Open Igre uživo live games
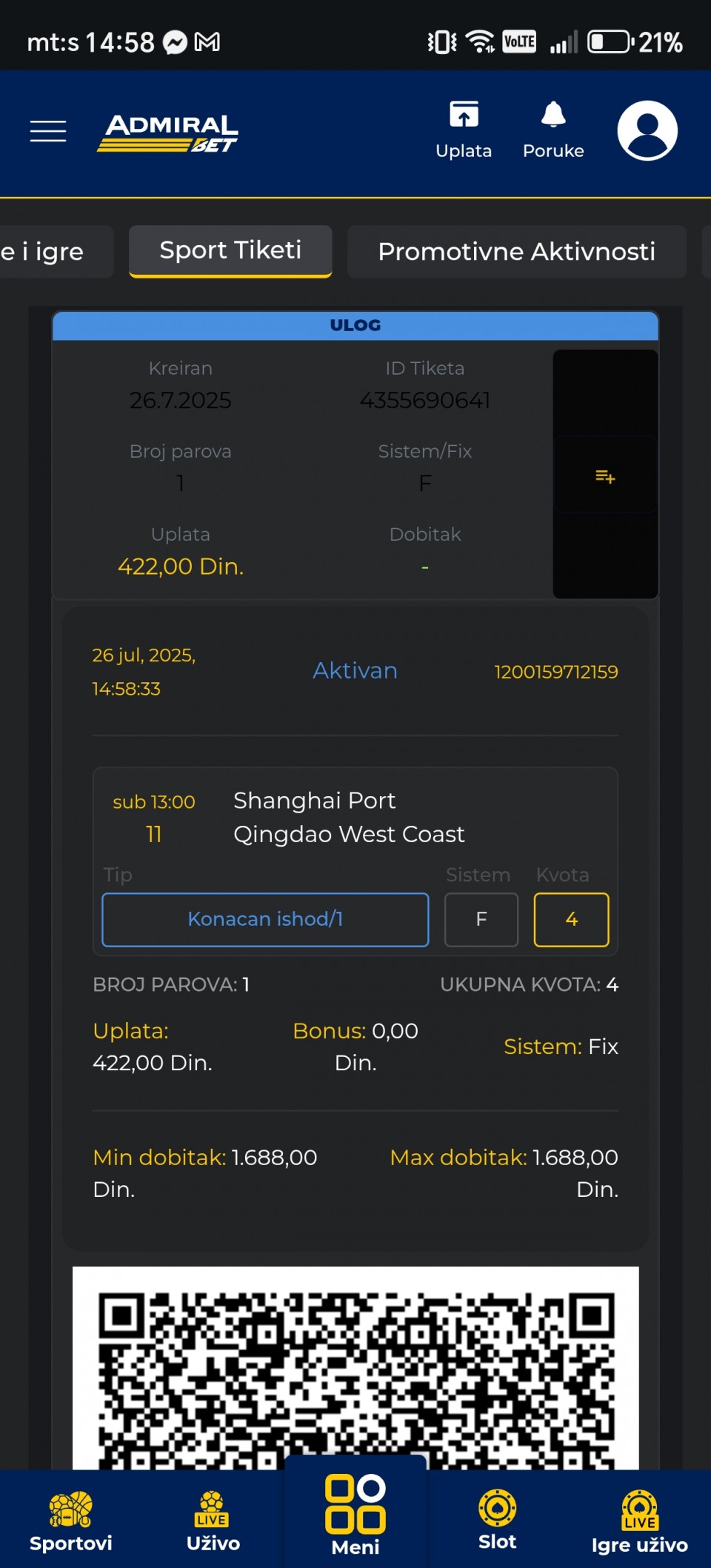 639,1521
